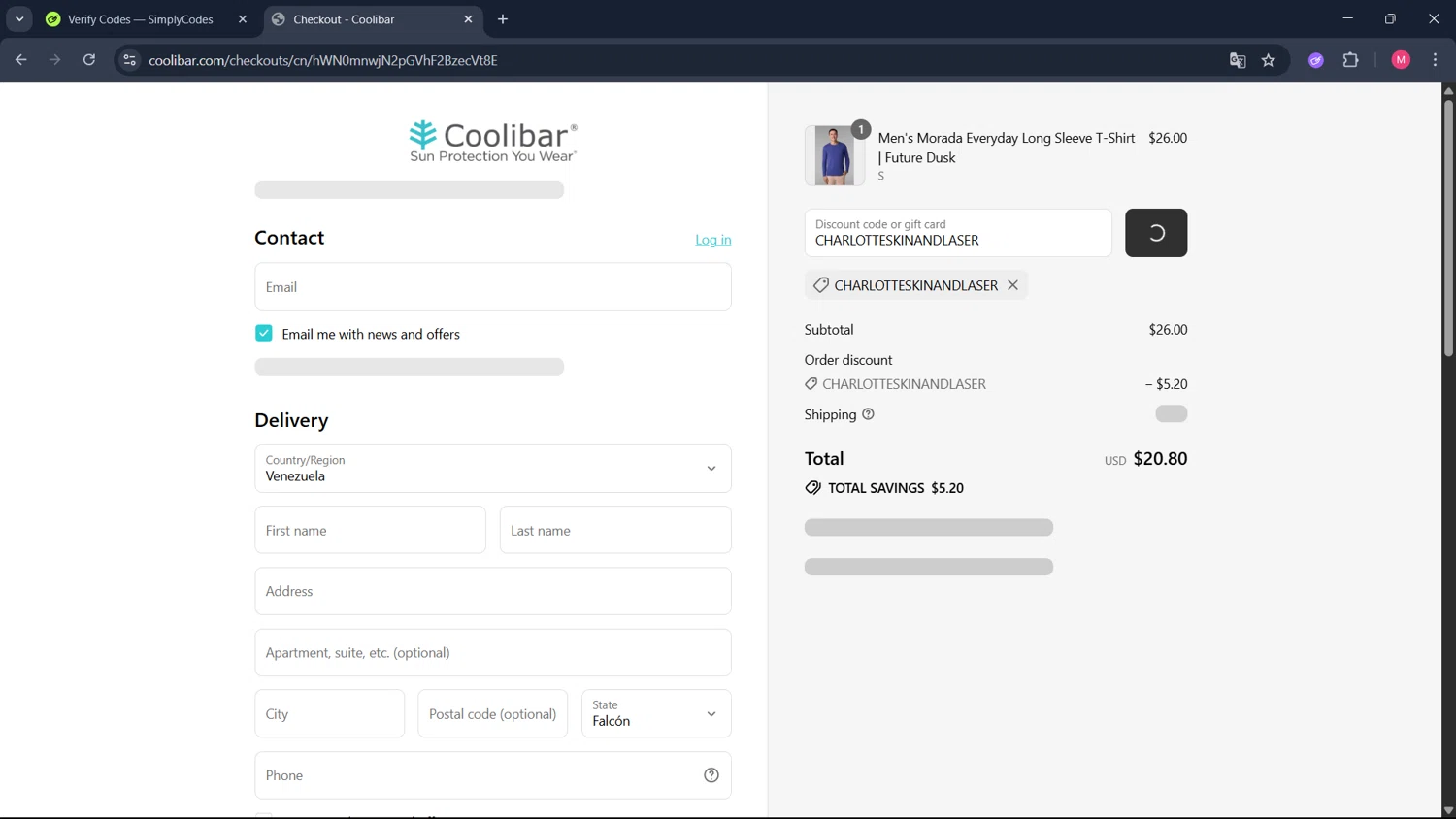Open the translate page icon

pyautogui.click(x=1238, y=60)
